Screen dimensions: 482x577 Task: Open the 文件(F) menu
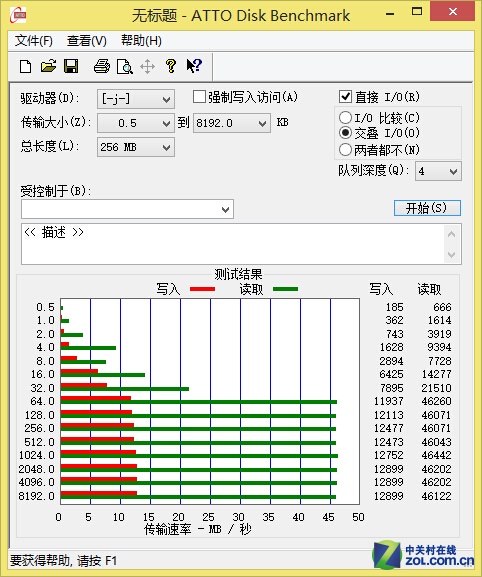33,40
